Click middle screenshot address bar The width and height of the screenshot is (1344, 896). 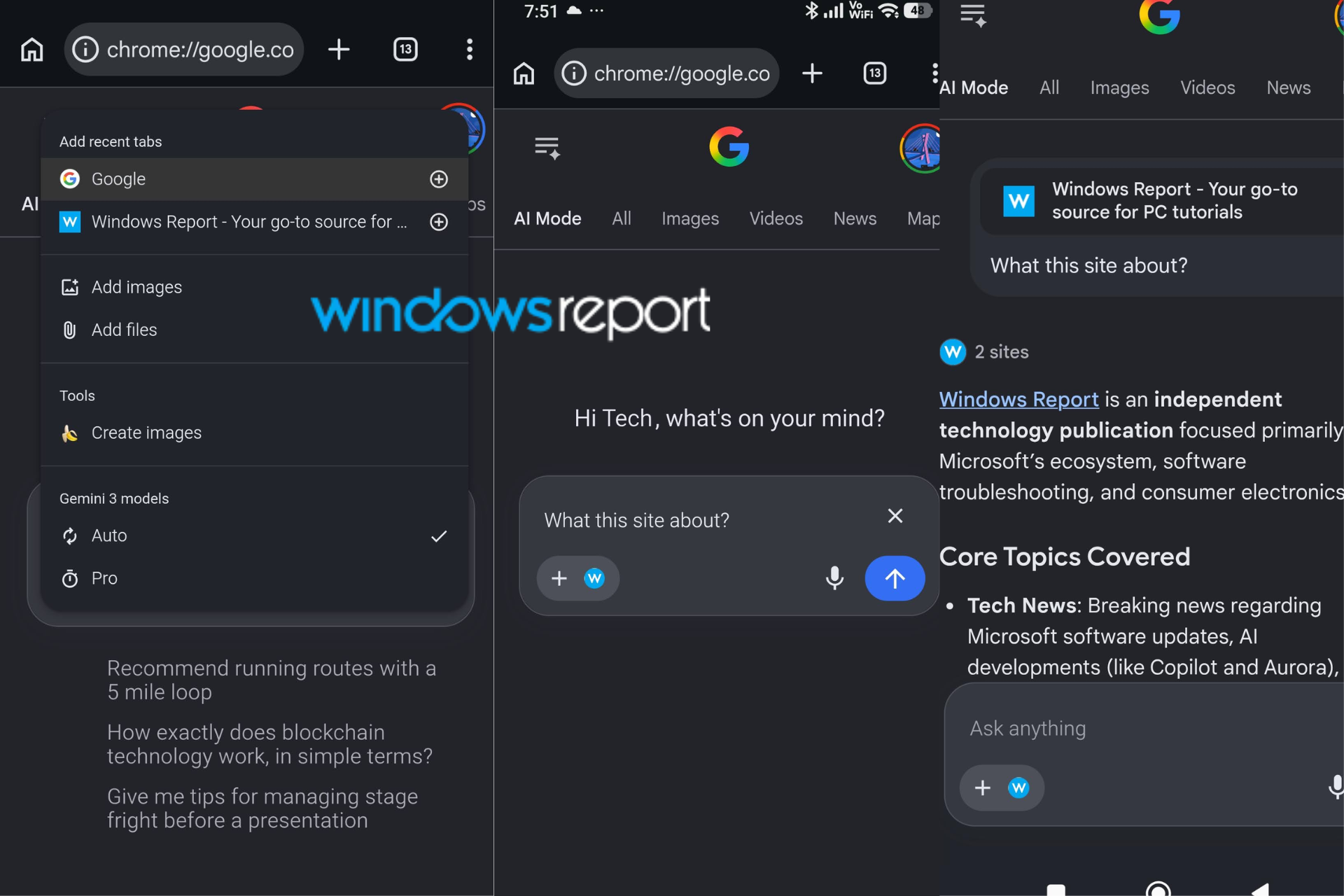pos(666,73)
